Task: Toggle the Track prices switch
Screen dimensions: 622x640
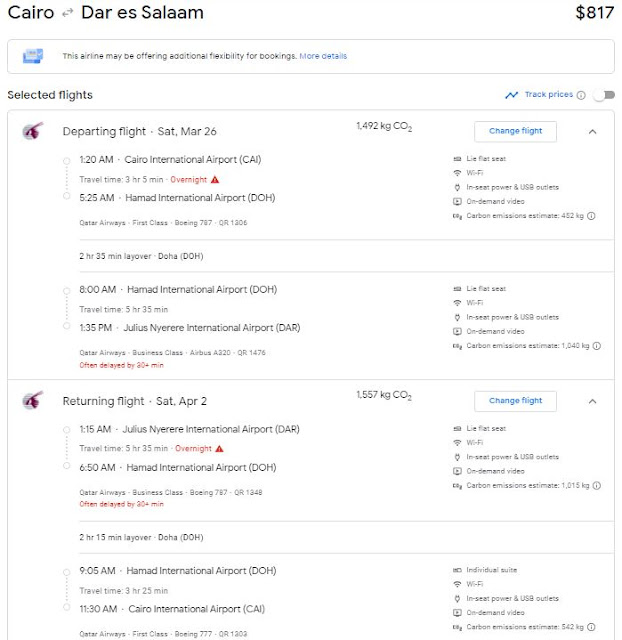Action: click(x=603, y=95)
